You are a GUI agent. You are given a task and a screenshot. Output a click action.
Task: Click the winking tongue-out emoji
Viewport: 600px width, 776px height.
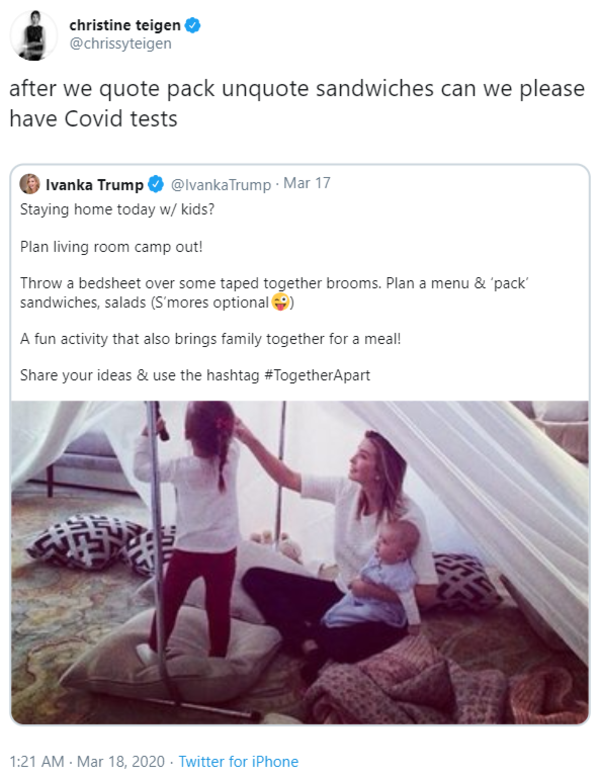tap(283, 302)
